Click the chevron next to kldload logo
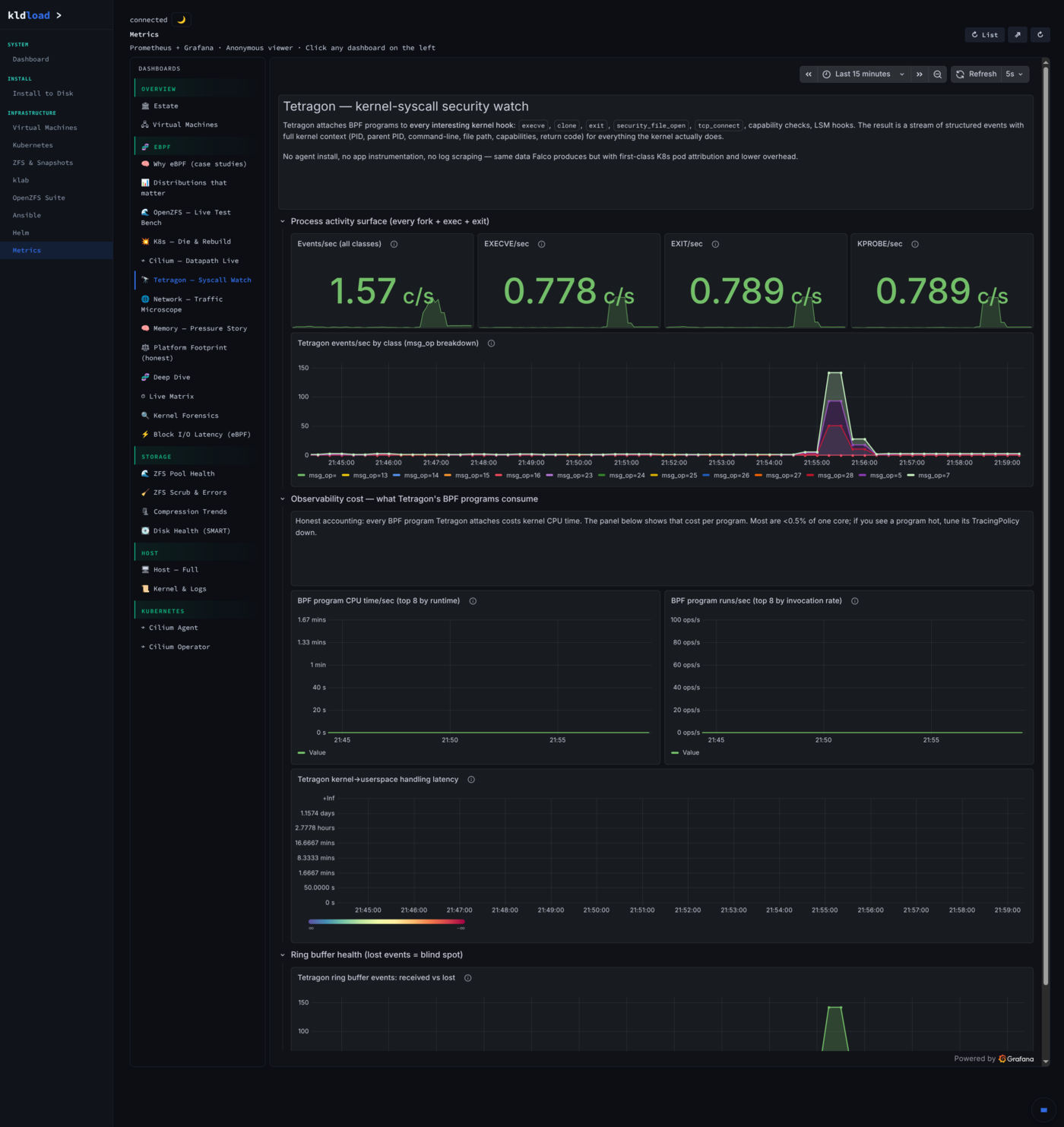1064x1127 pixels. click(x=59, y=15)
